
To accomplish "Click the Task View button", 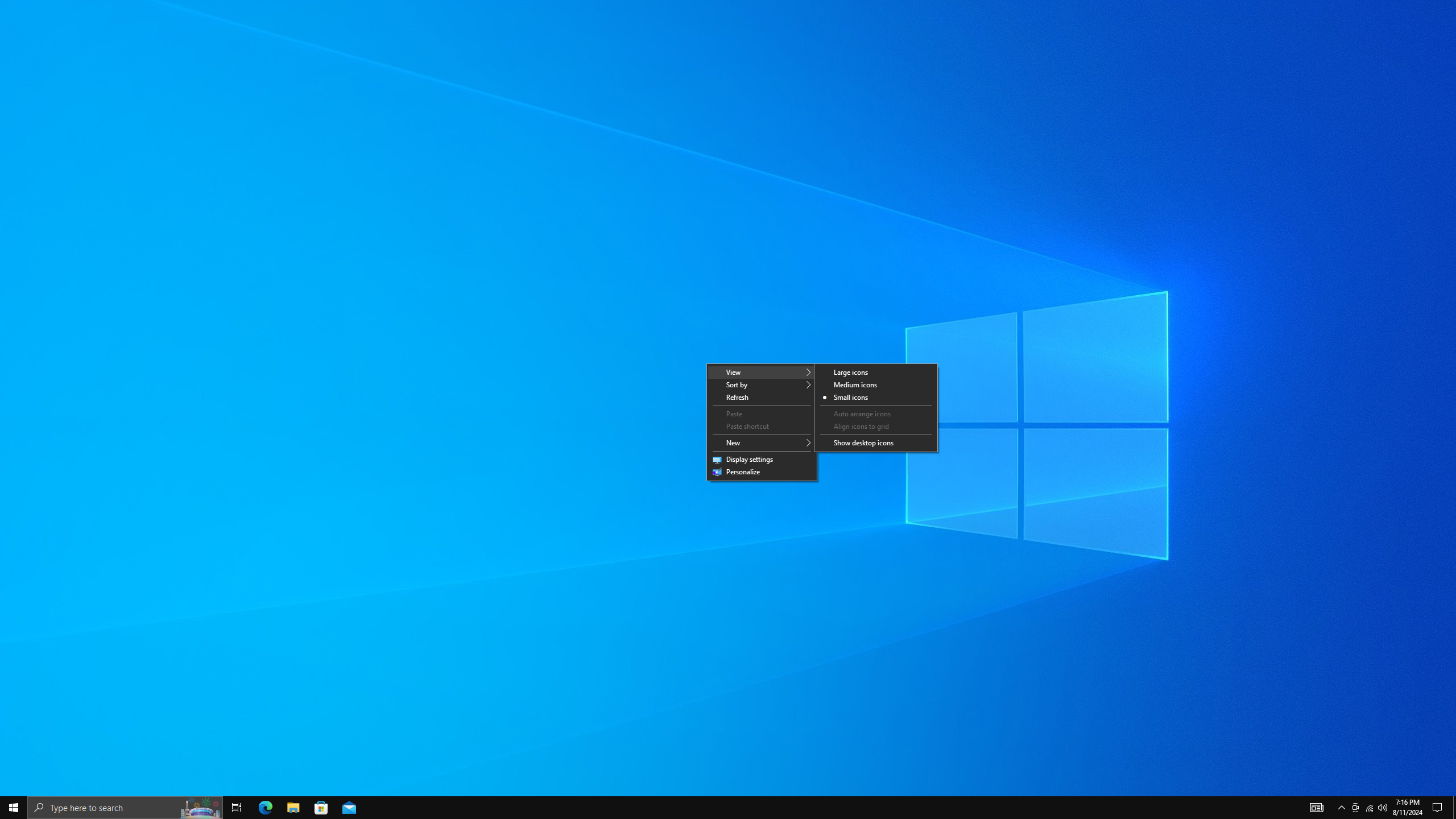I will (x=237, y=807).
